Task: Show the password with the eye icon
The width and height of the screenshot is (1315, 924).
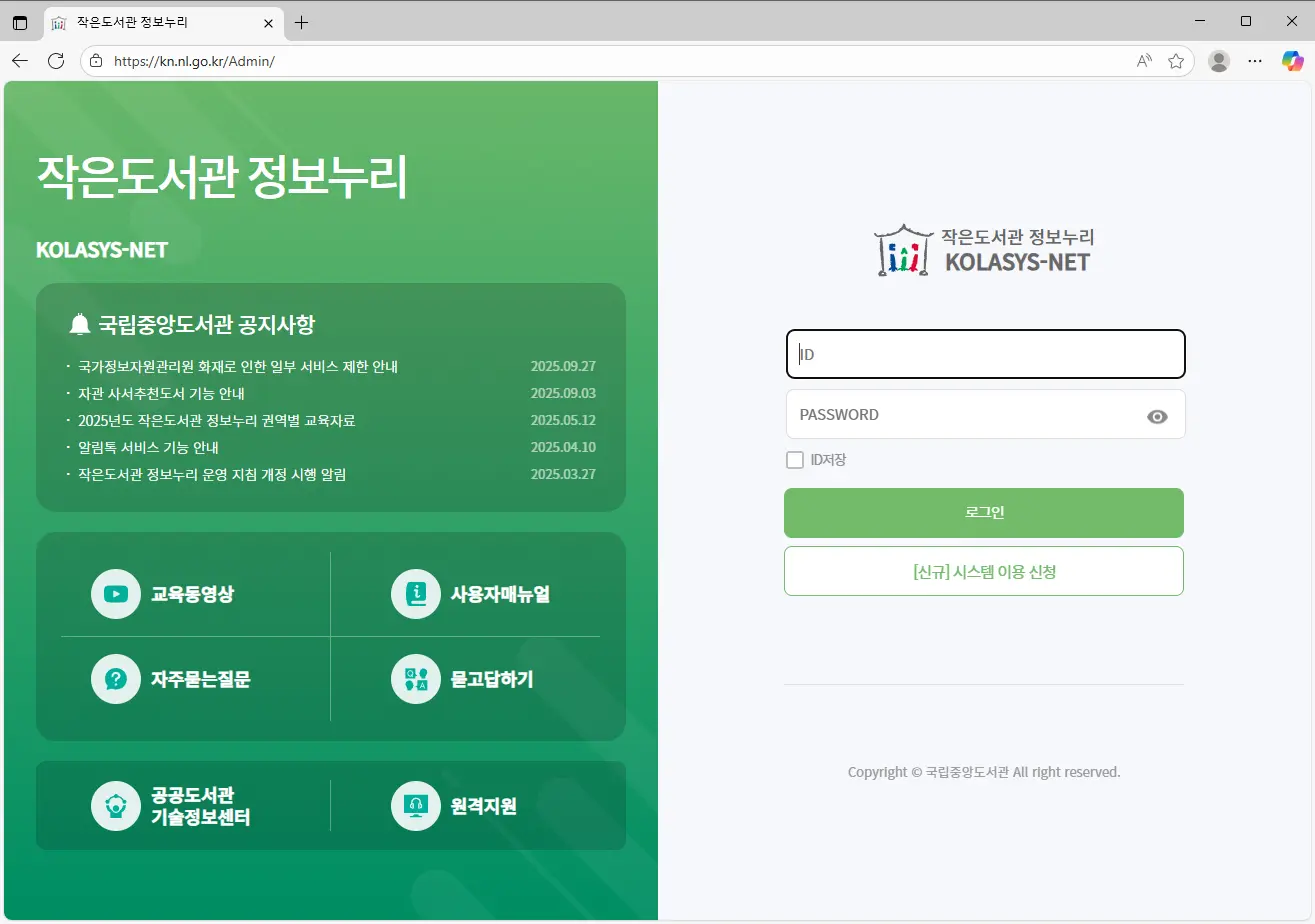Action: pyautogui.click(x=1157, y=417)
